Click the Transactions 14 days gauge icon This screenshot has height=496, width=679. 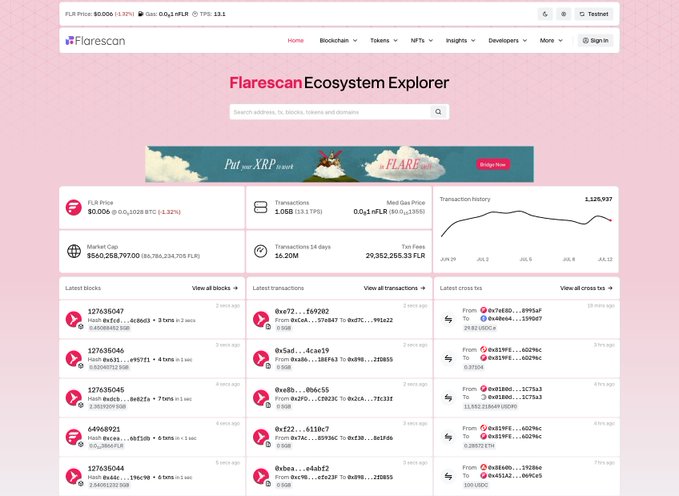point(261,251)
